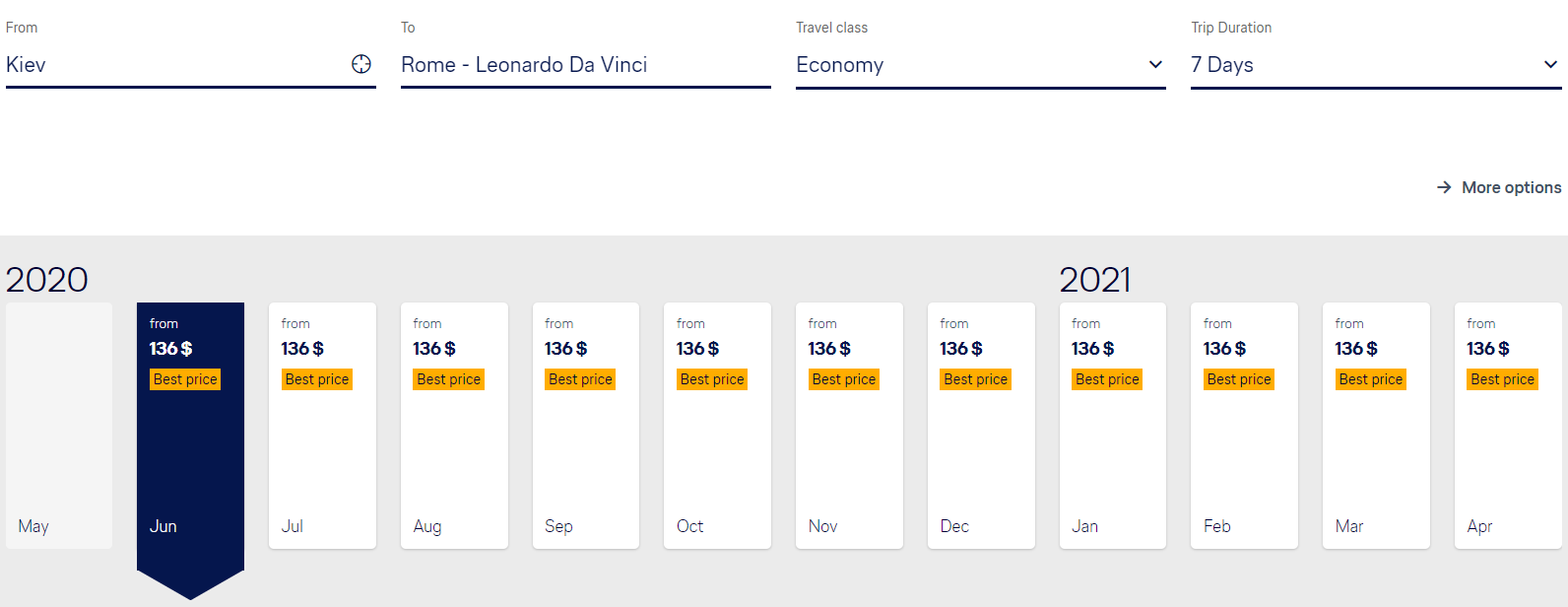Open the Economy travel class selector
The image size is (1568, 607).
[965, 65]
